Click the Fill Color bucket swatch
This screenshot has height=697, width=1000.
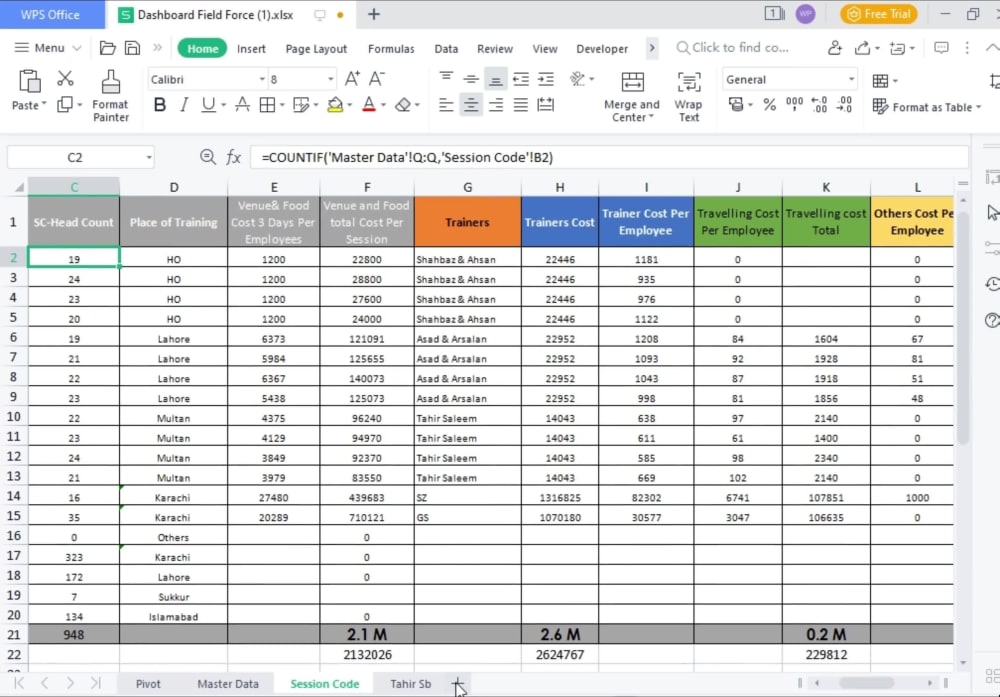(335, 105)
